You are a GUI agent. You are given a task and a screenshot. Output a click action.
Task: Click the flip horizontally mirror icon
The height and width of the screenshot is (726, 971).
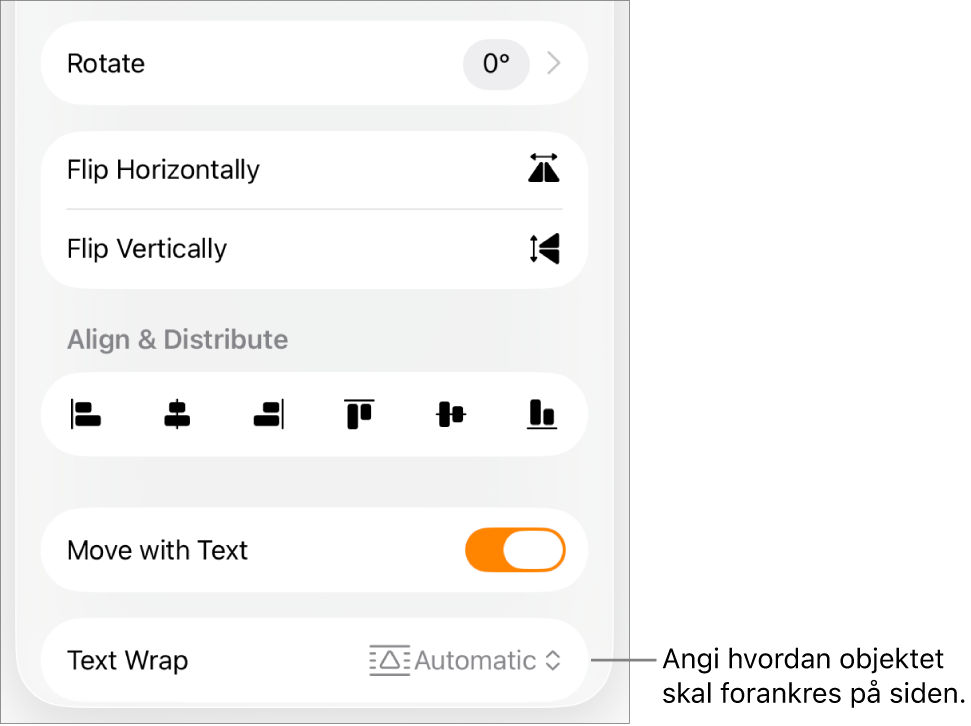(x=544, y=168)
